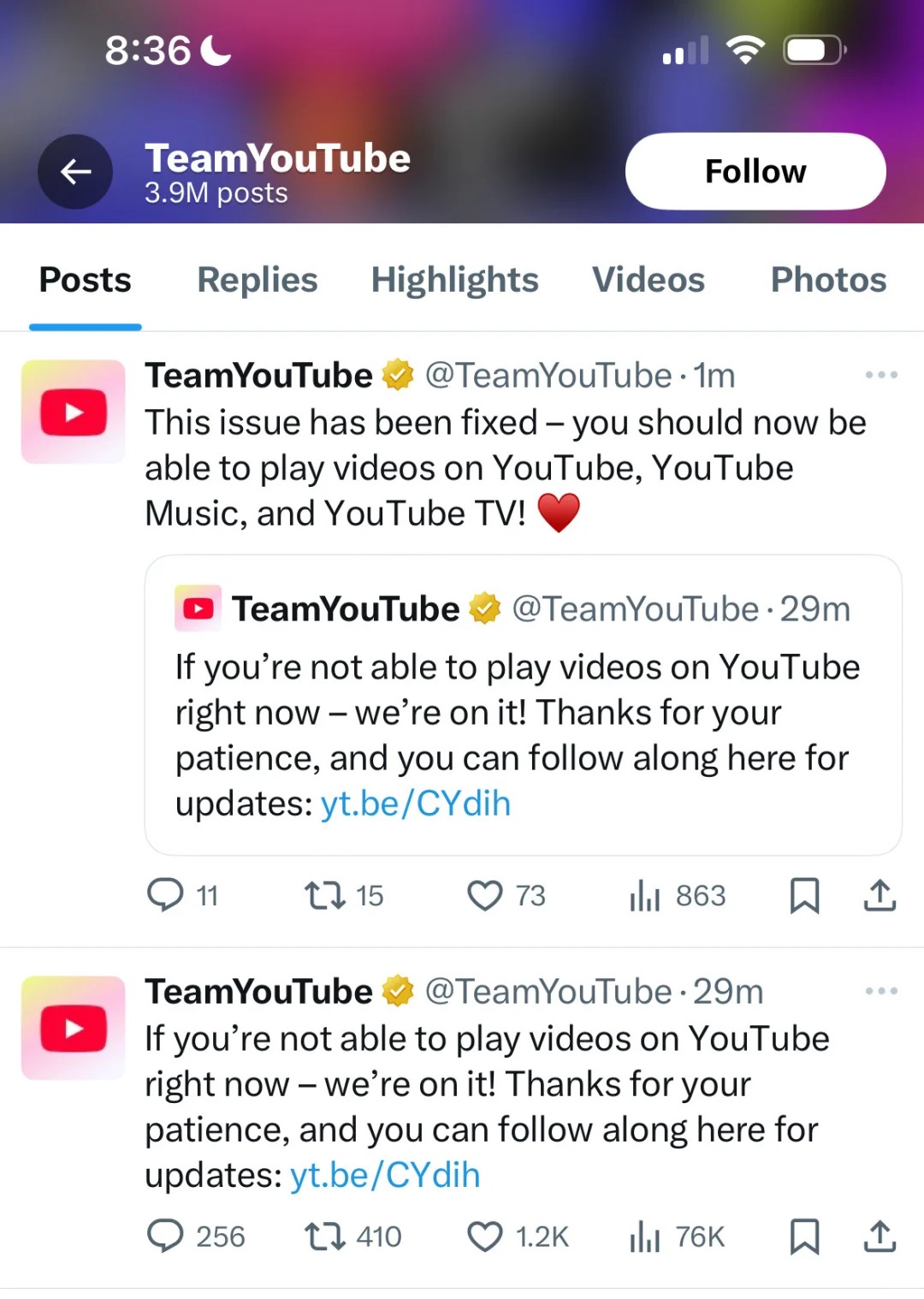Follow the TeamYouTube account
This screenshot has width=924, height=1299.
[x=755, y=171]
